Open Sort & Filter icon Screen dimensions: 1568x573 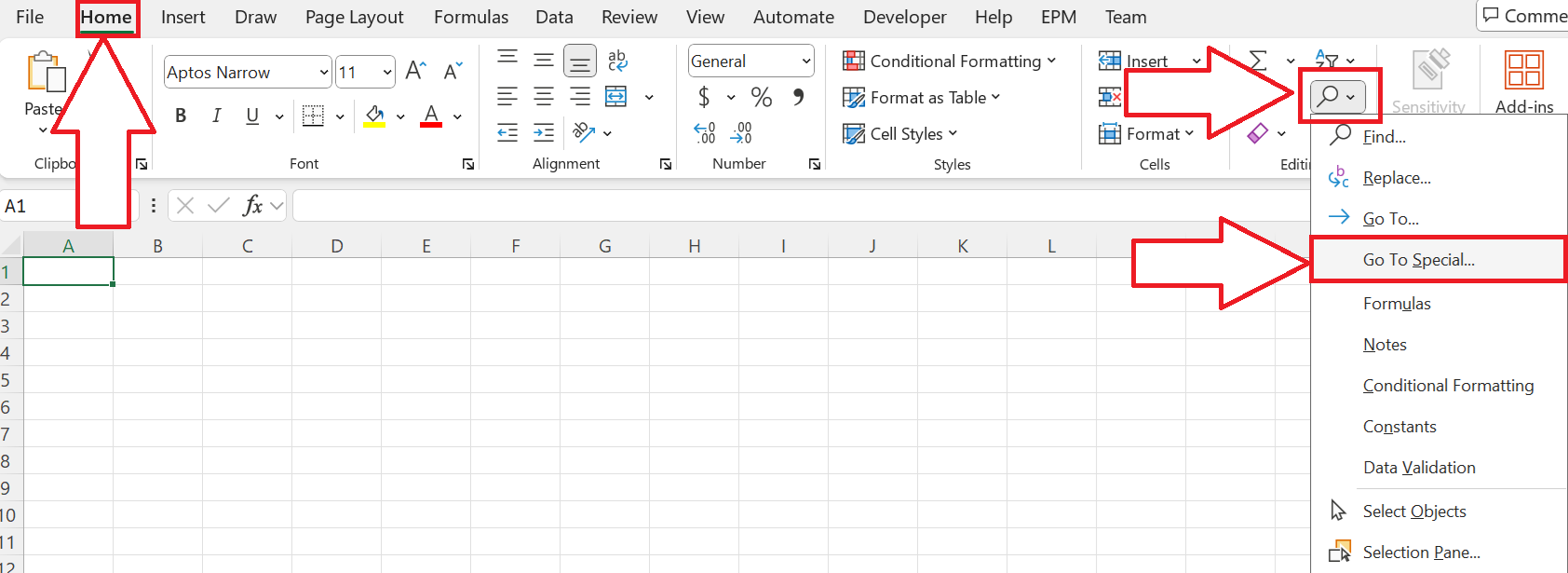coord(1328,60)
